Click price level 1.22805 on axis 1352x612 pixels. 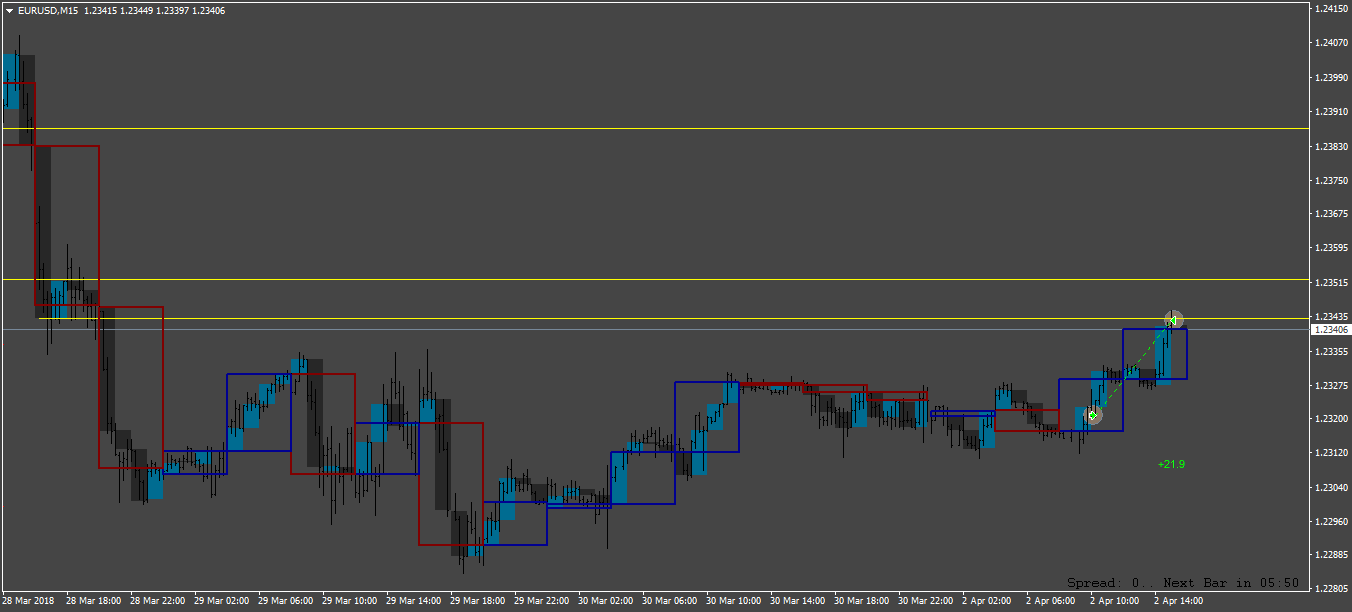pos(1331,588)
